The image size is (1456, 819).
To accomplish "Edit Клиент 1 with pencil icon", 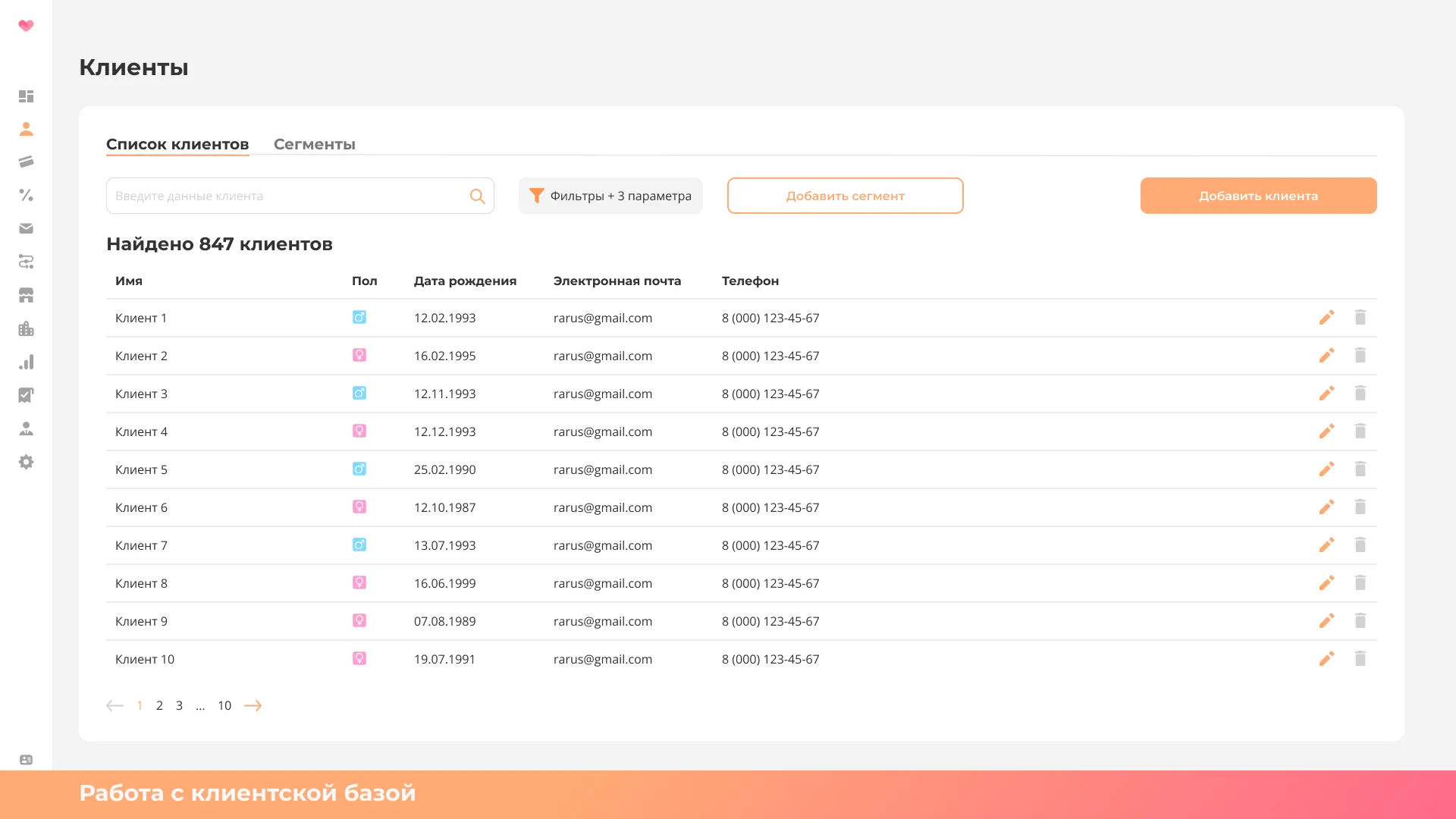I will click(x=1326, y=318).
